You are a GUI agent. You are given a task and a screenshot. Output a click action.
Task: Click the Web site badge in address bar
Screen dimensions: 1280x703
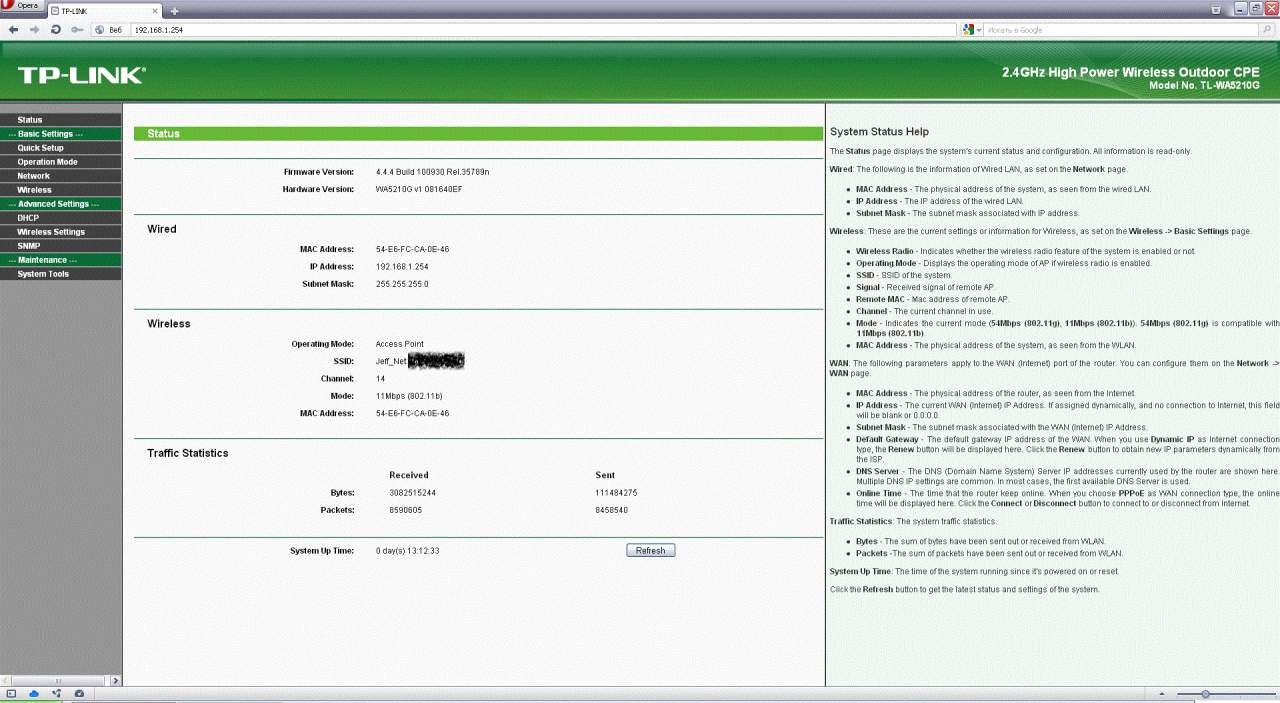(x=108, y=30)
